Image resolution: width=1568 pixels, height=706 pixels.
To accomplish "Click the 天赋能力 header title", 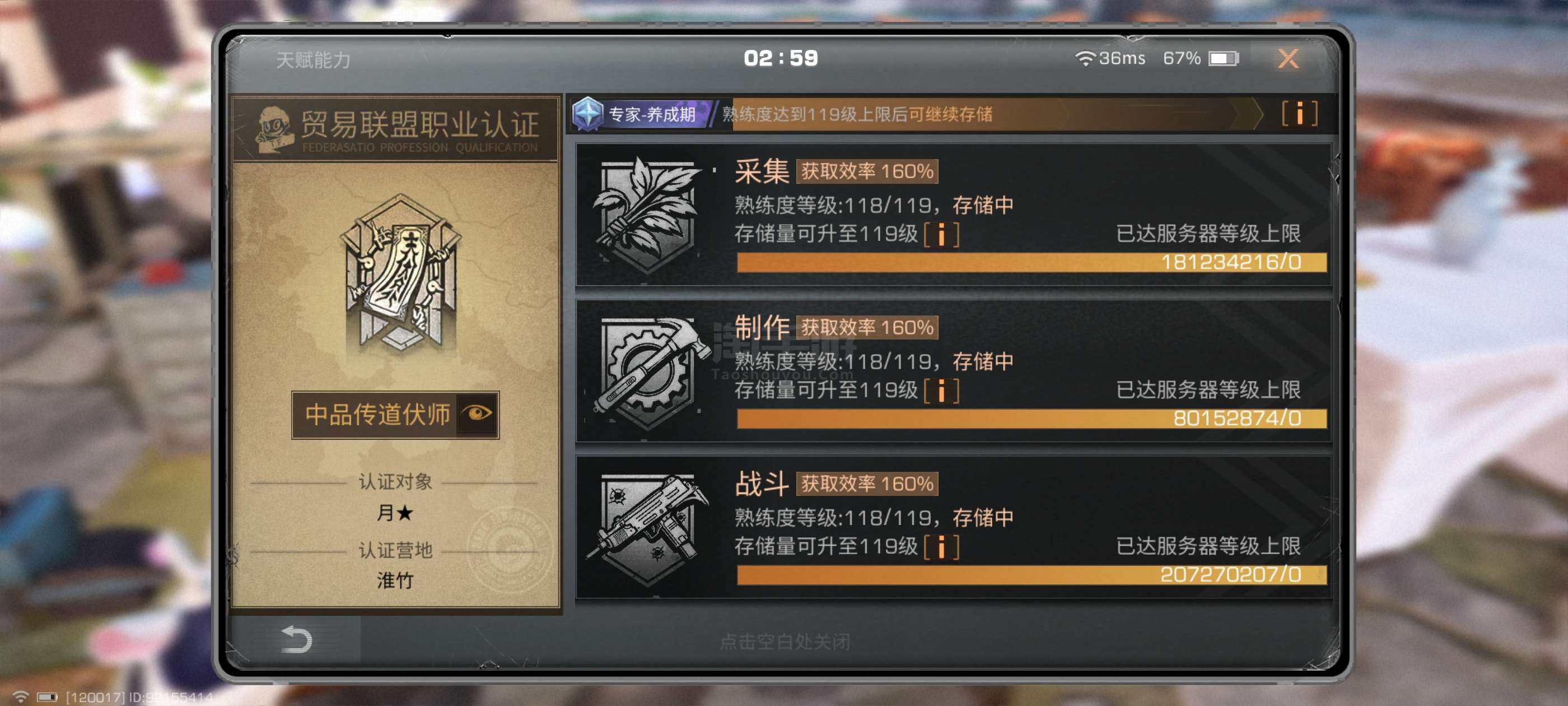I will tap(313, 60).
